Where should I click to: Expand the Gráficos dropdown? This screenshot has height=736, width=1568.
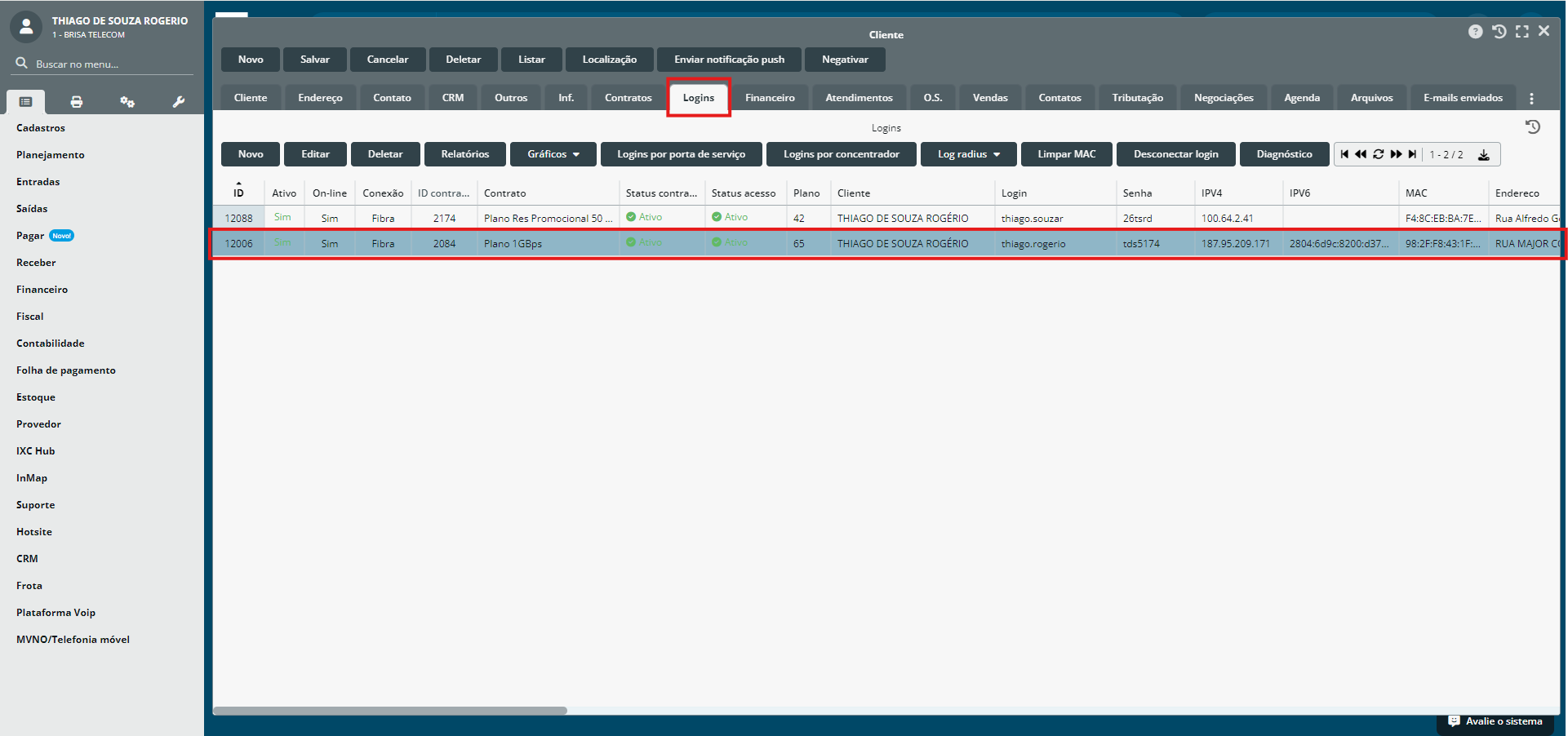pyautogui.click(x=553, y=154)
